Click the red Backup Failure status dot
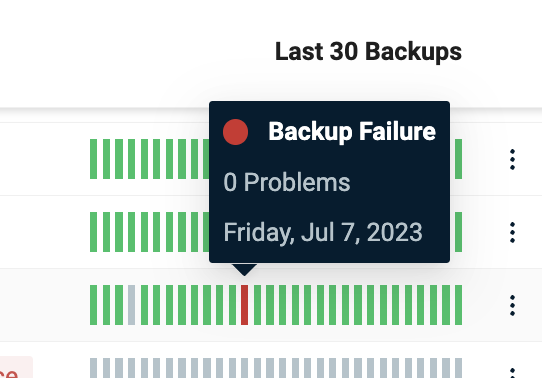 pyautogui.click(x=235, y=132)
